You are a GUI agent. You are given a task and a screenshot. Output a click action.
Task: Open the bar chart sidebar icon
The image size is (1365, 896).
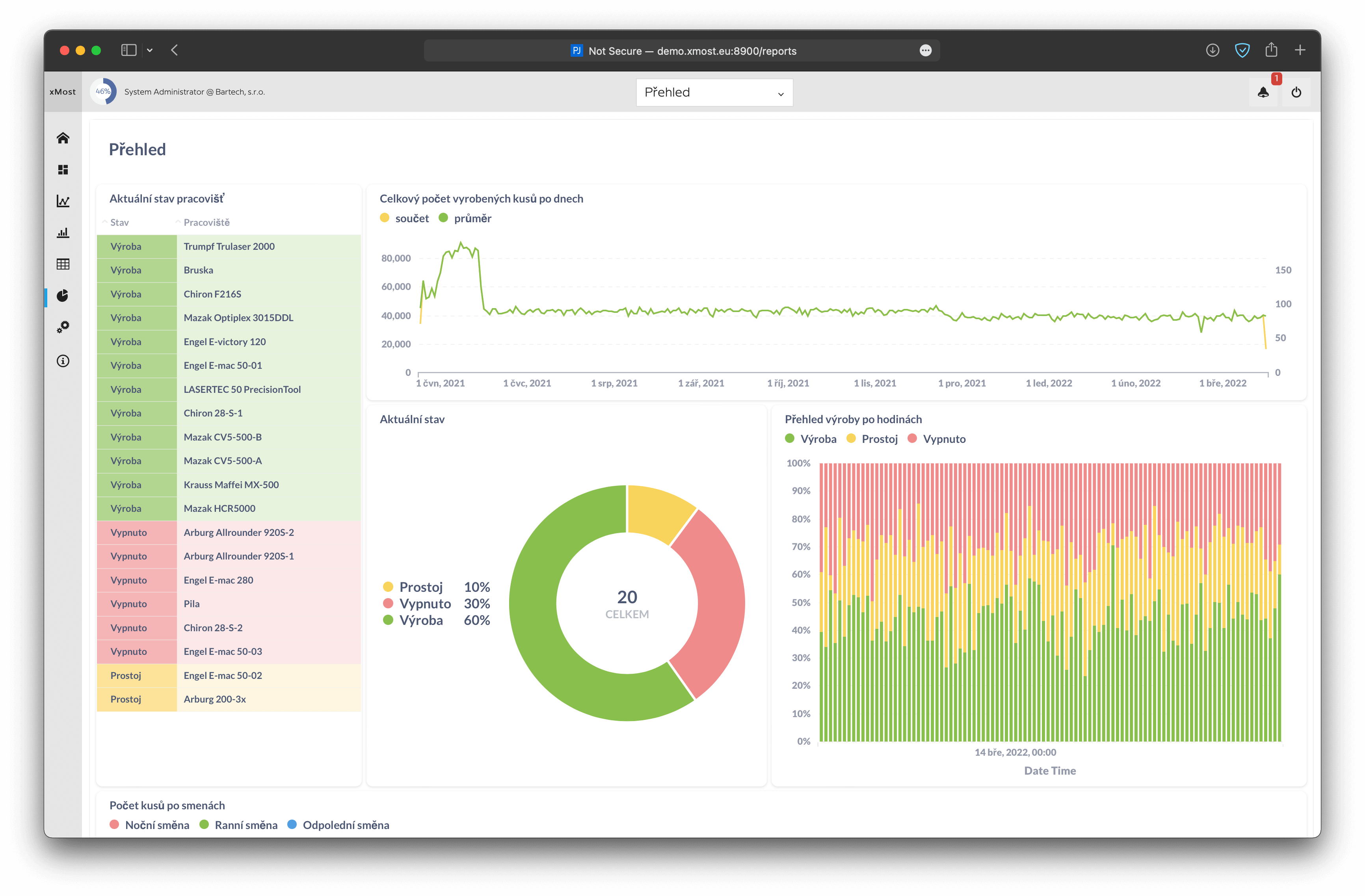[x=63, y=232]
